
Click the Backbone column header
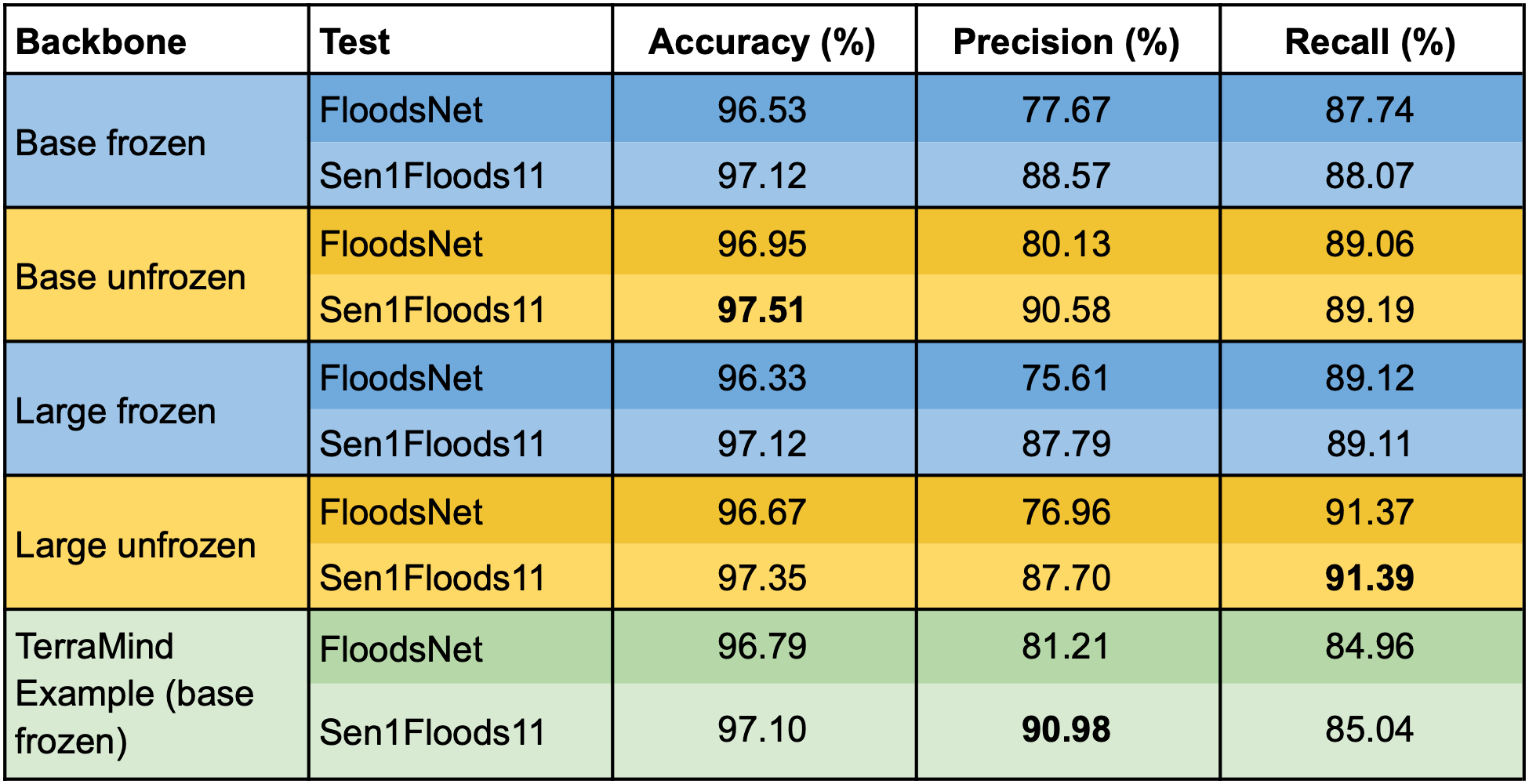point(101,42)
